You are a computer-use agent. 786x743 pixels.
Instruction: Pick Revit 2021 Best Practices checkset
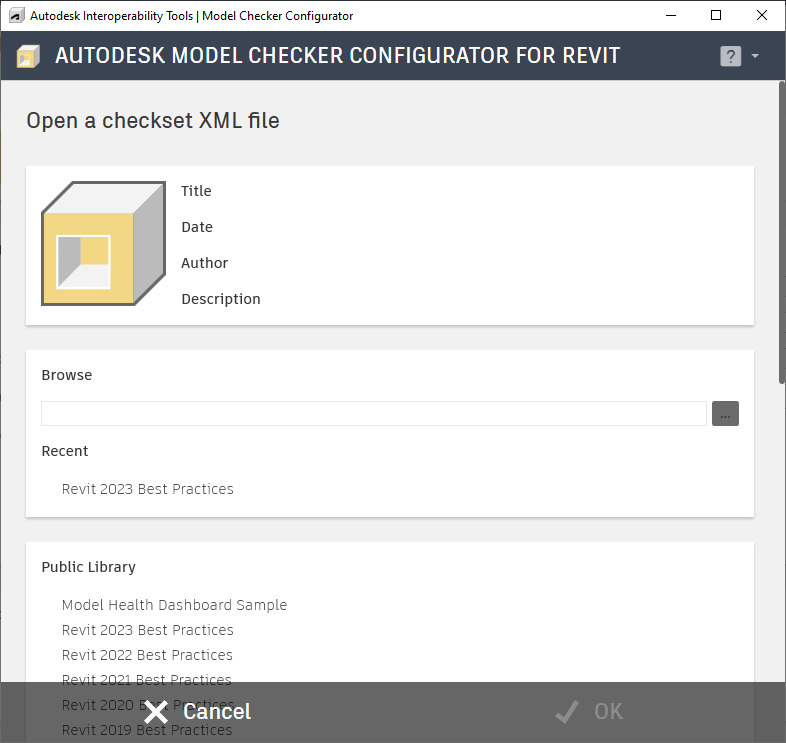point(147,679)
